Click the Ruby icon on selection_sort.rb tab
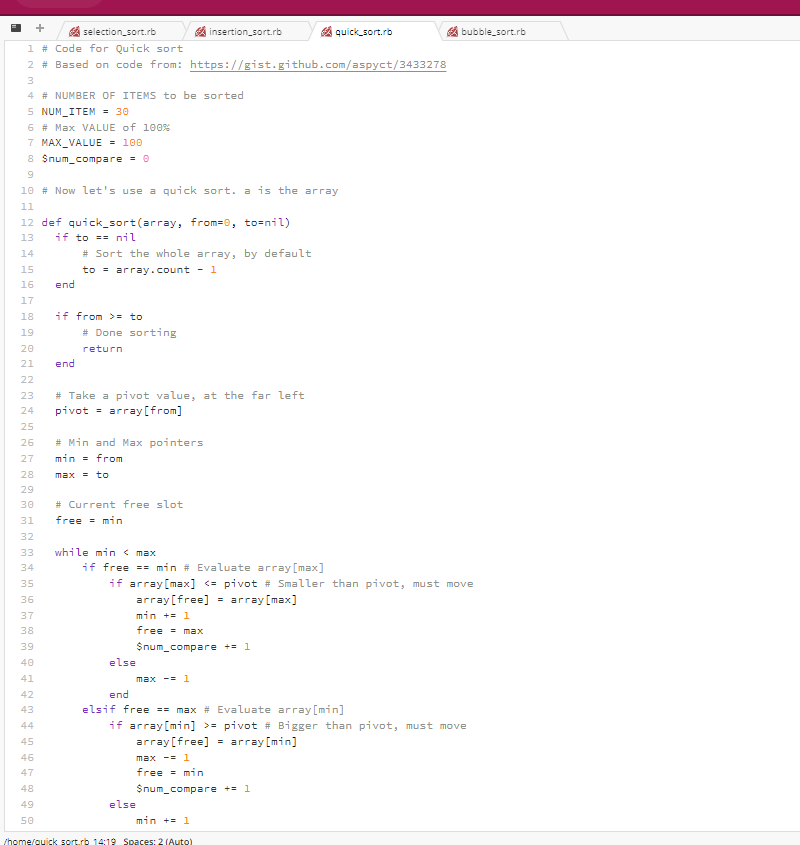 [74, 32]
